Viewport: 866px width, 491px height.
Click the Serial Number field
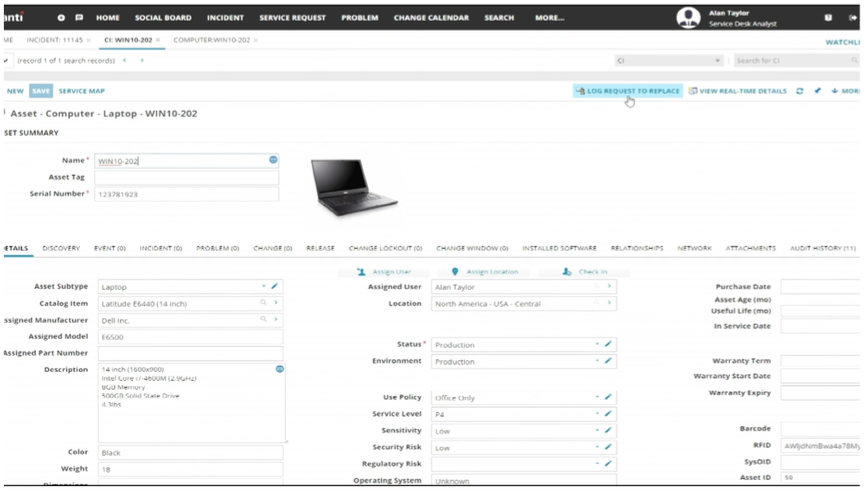[x=187, y=194]
